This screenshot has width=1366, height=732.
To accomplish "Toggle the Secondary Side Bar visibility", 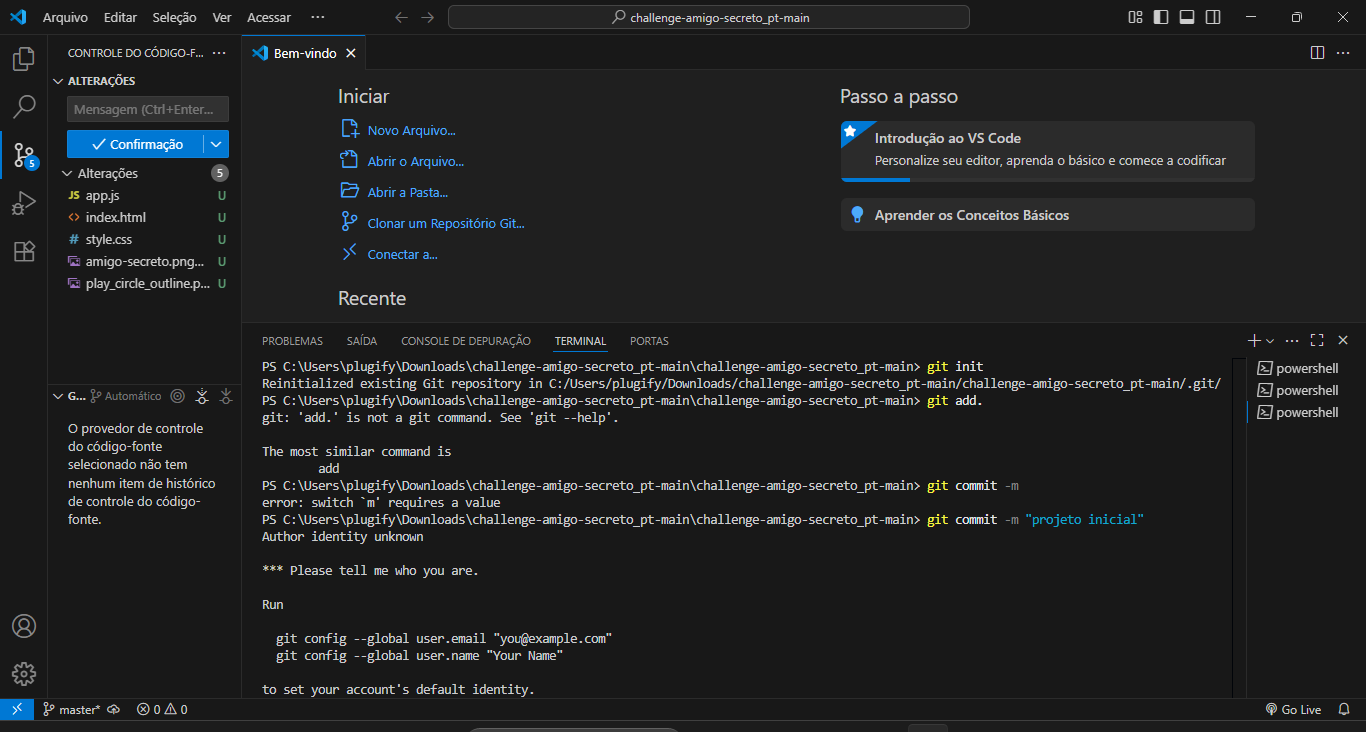I will click(1213, 17).
